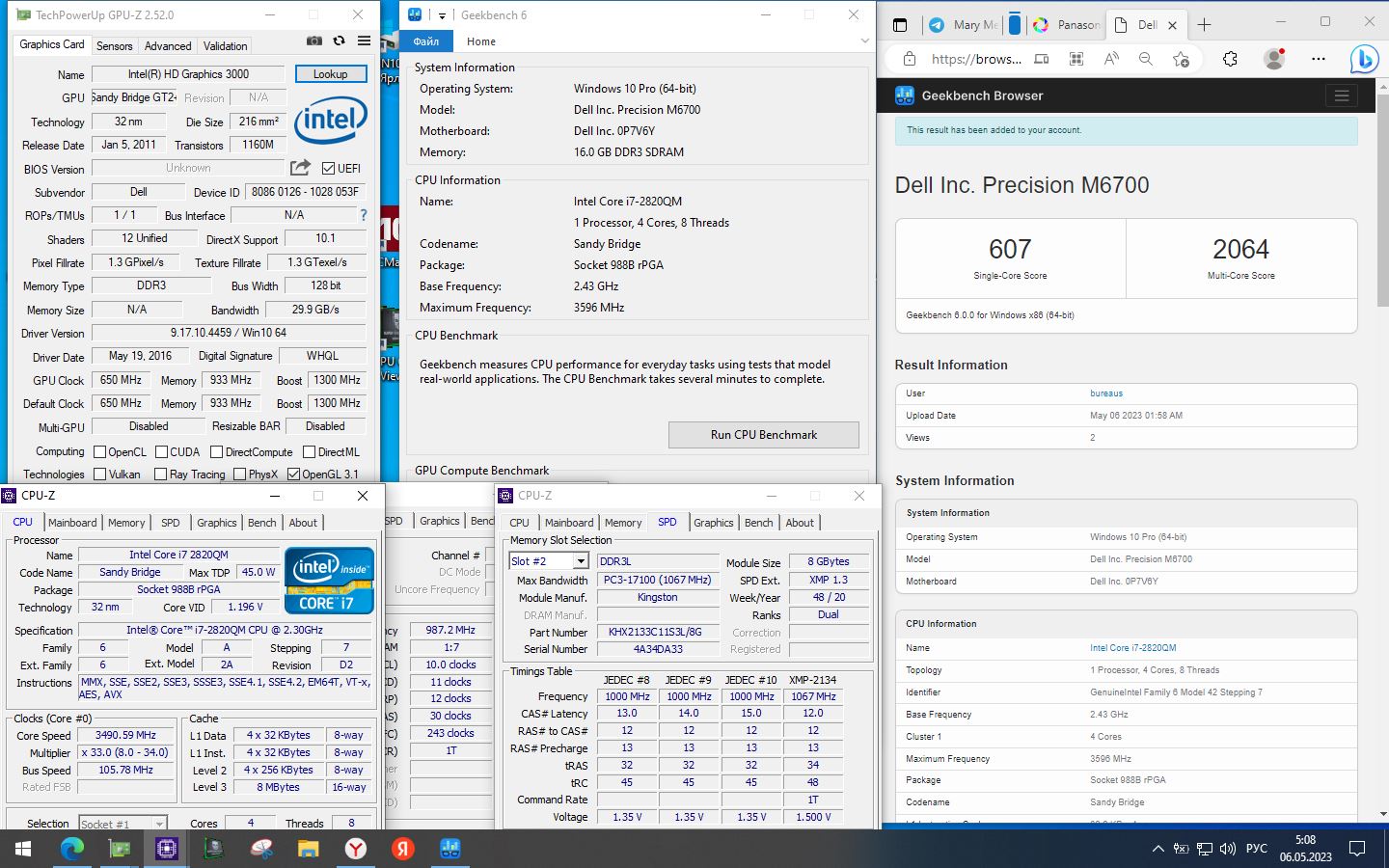The height and width of the screenshot is (868, 1389).
Task: Click Geekbench Browser logo icon
Action: 905,95
